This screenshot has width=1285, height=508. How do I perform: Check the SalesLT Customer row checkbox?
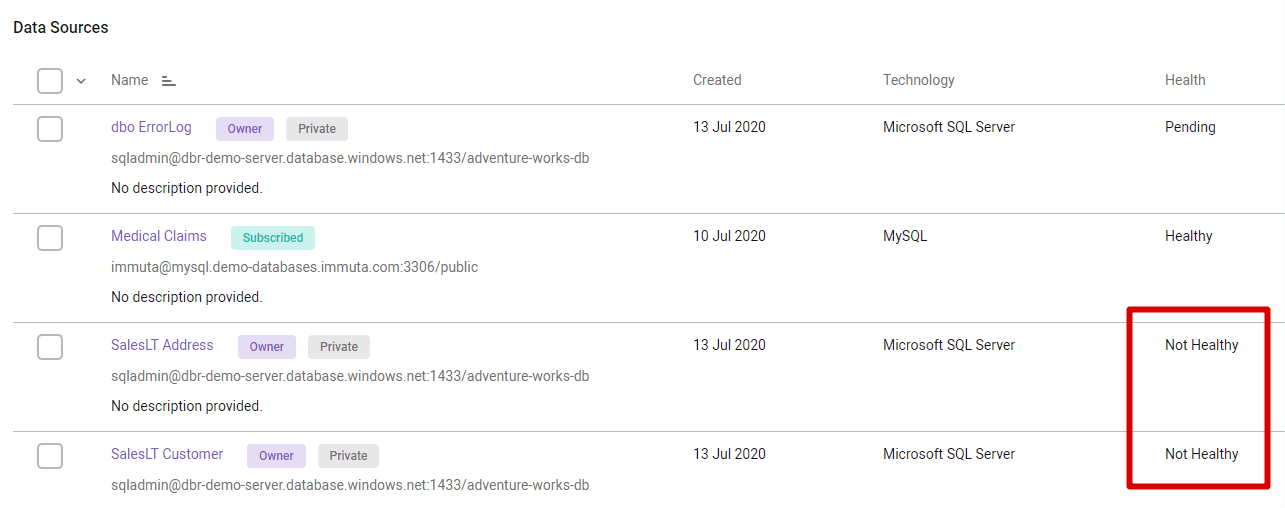pyautogui.click(x=50, y=456)
